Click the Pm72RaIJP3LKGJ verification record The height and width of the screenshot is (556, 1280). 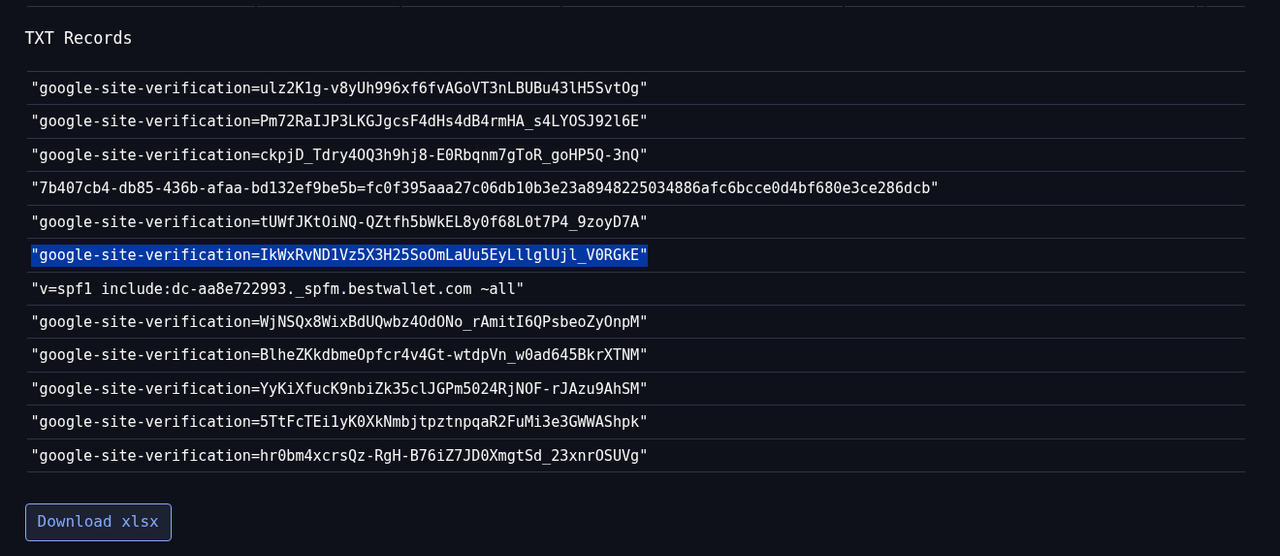(x=339, y=121)
